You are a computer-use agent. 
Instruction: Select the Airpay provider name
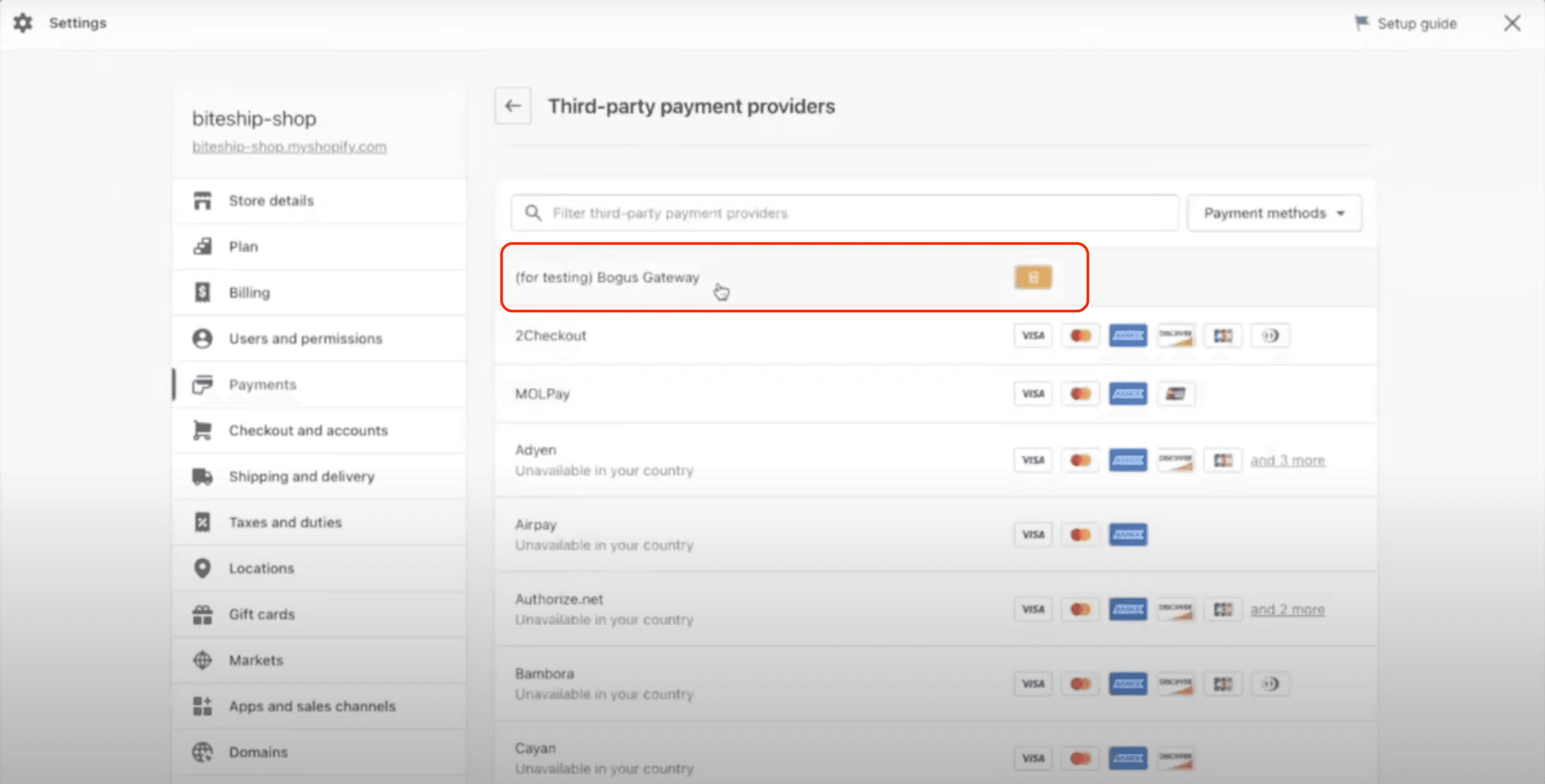535,525
